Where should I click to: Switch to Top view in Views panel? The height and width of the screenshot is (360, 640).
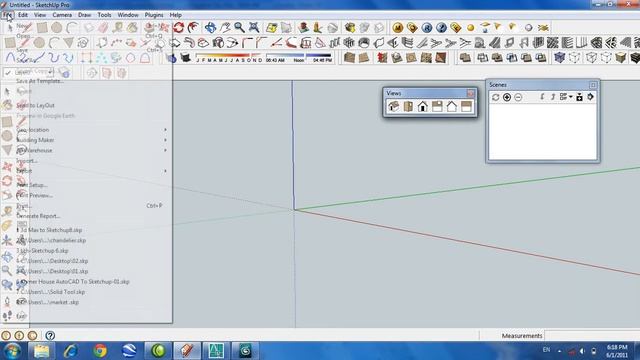point(408,107)
